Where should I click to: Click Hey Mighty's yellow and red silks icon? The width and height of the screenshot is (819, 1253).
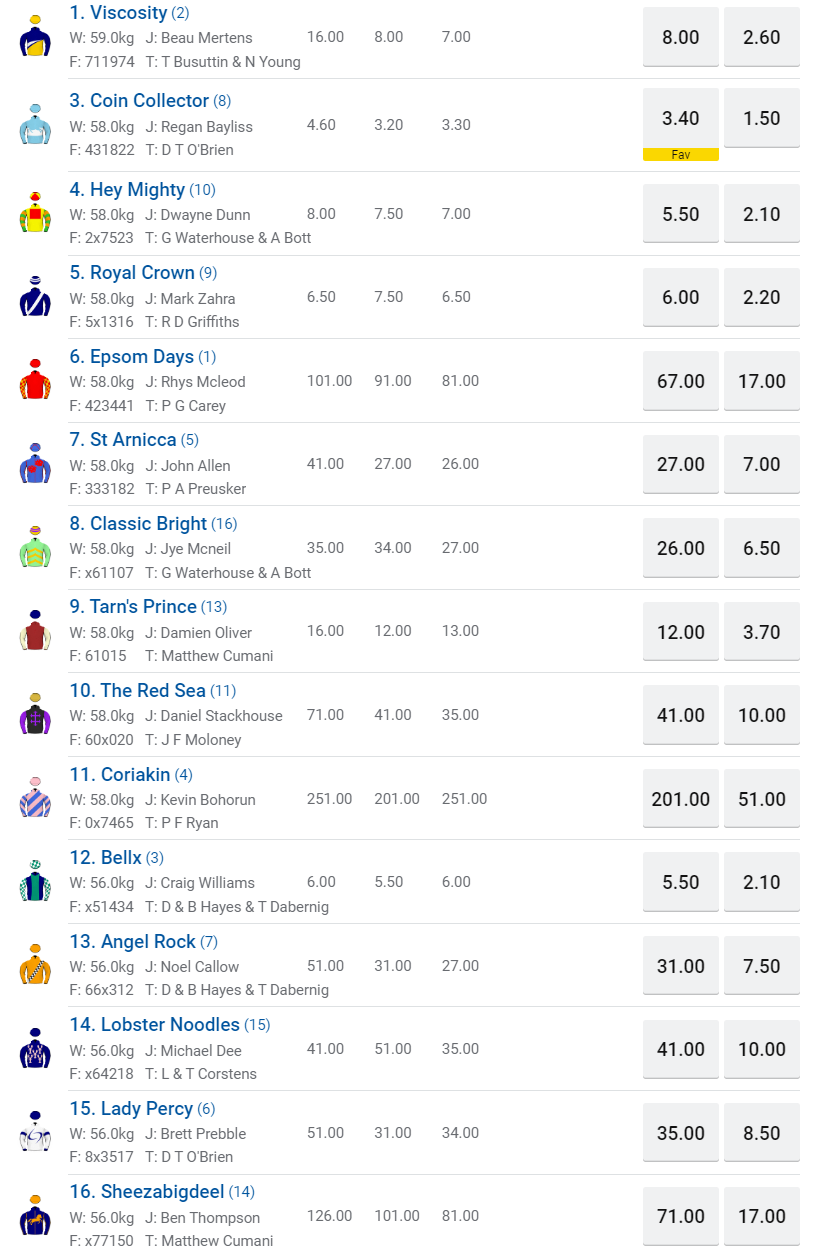click(35, 214)
